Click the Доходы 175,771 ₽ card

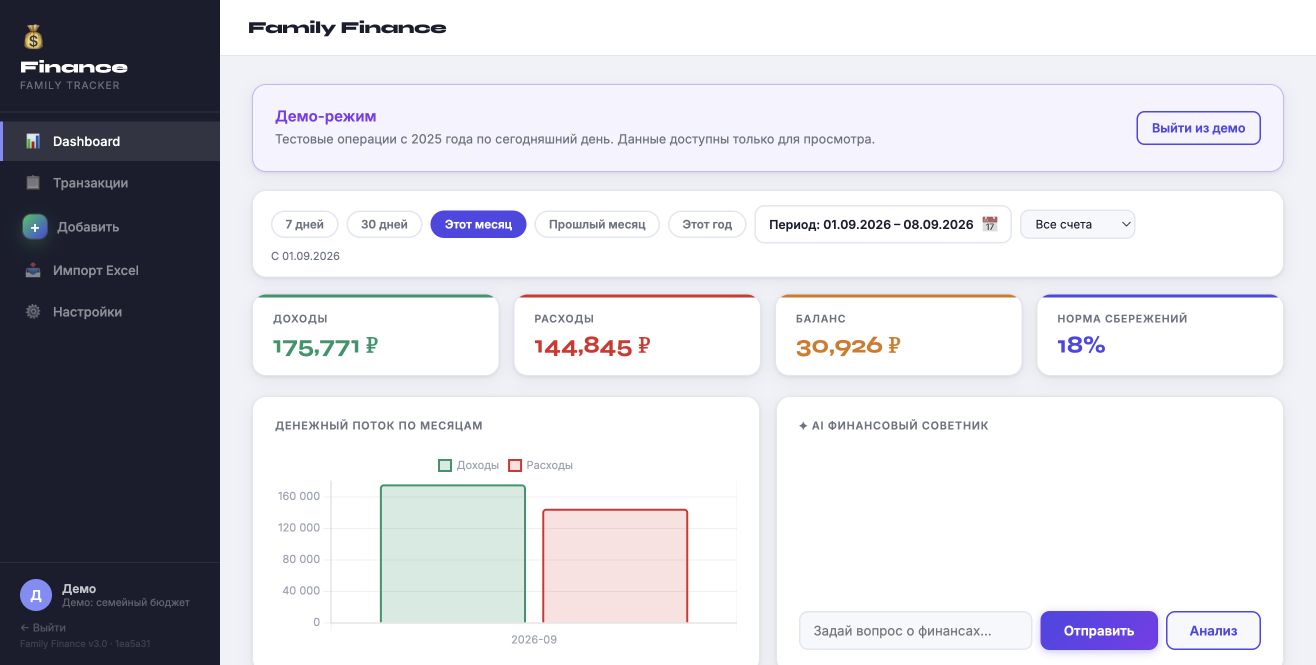(x=375, y=335)
